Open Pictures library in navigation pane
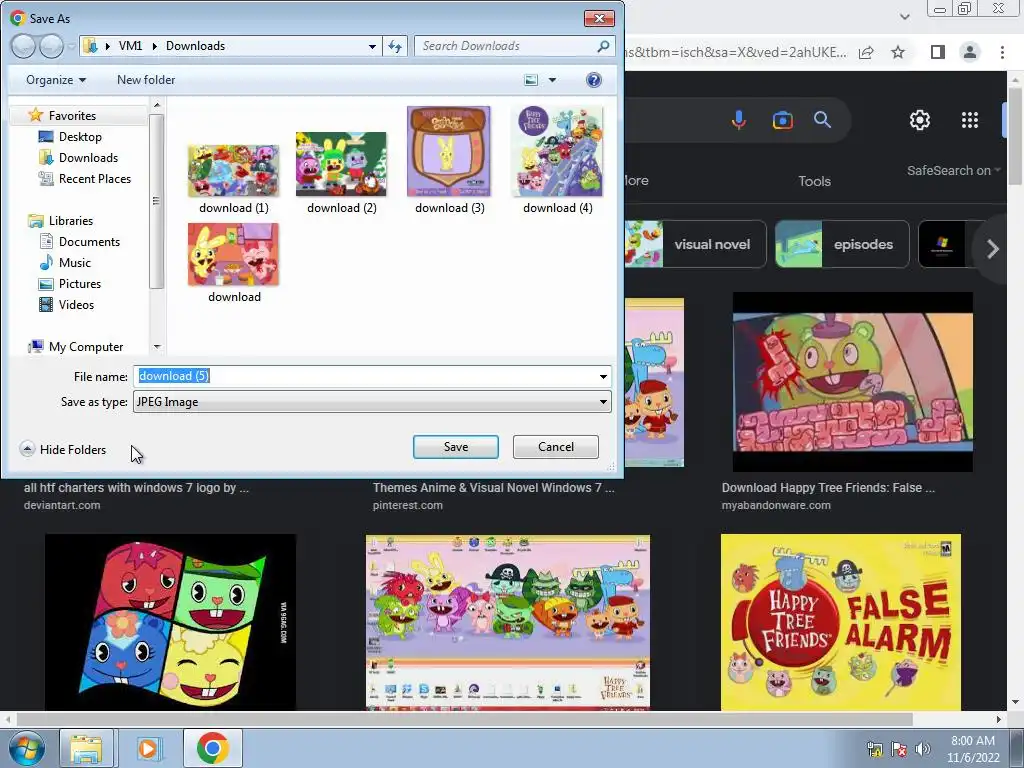Screen dimensions: 1024x768 tap(80, 283)
